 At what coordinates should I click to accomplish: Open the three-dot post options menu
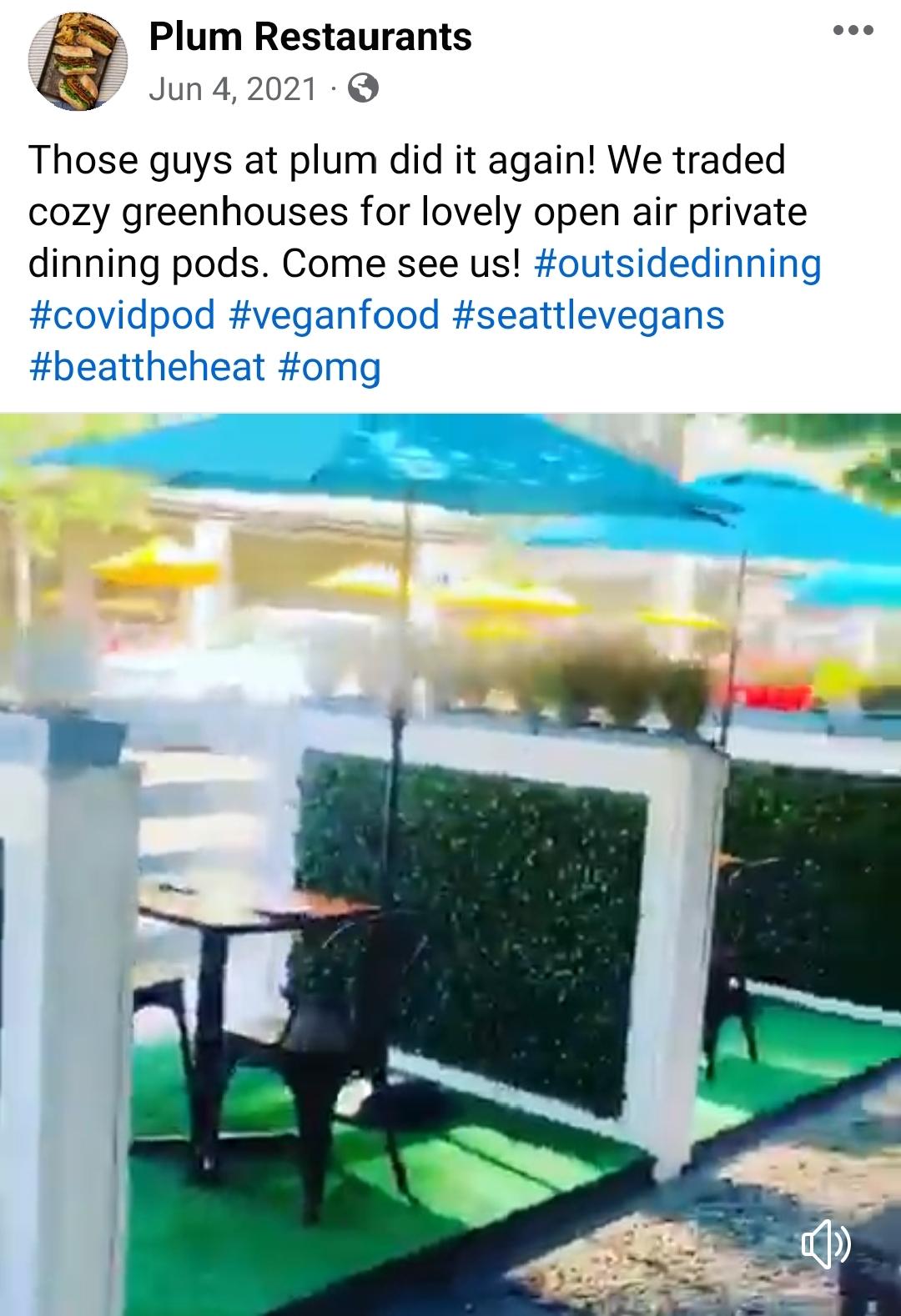[x=853, y=31]
